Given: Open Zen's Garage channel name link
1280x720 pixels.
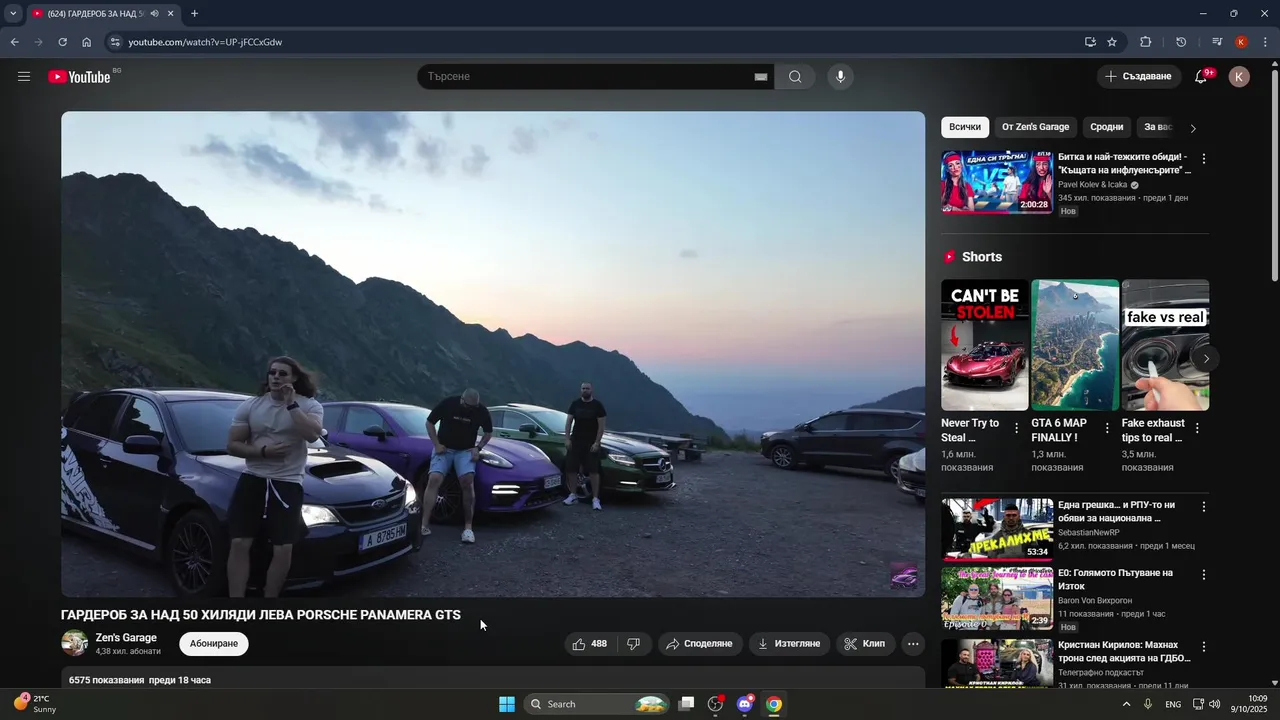Looking at the screenshot, I should [x=126, y=638].
